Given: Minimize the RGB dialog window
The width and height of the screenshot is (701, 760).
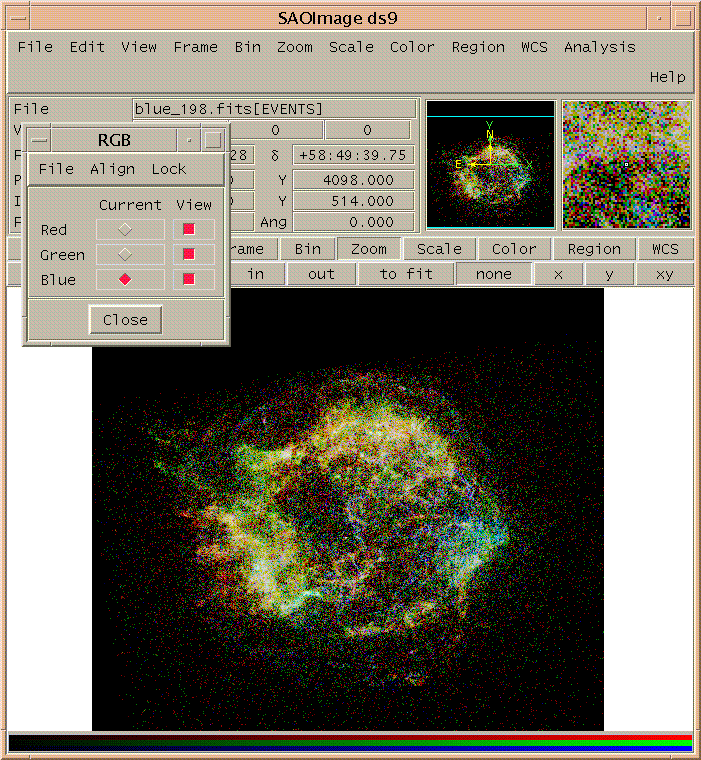Looking at the screenshot, I should pos(189,141).
